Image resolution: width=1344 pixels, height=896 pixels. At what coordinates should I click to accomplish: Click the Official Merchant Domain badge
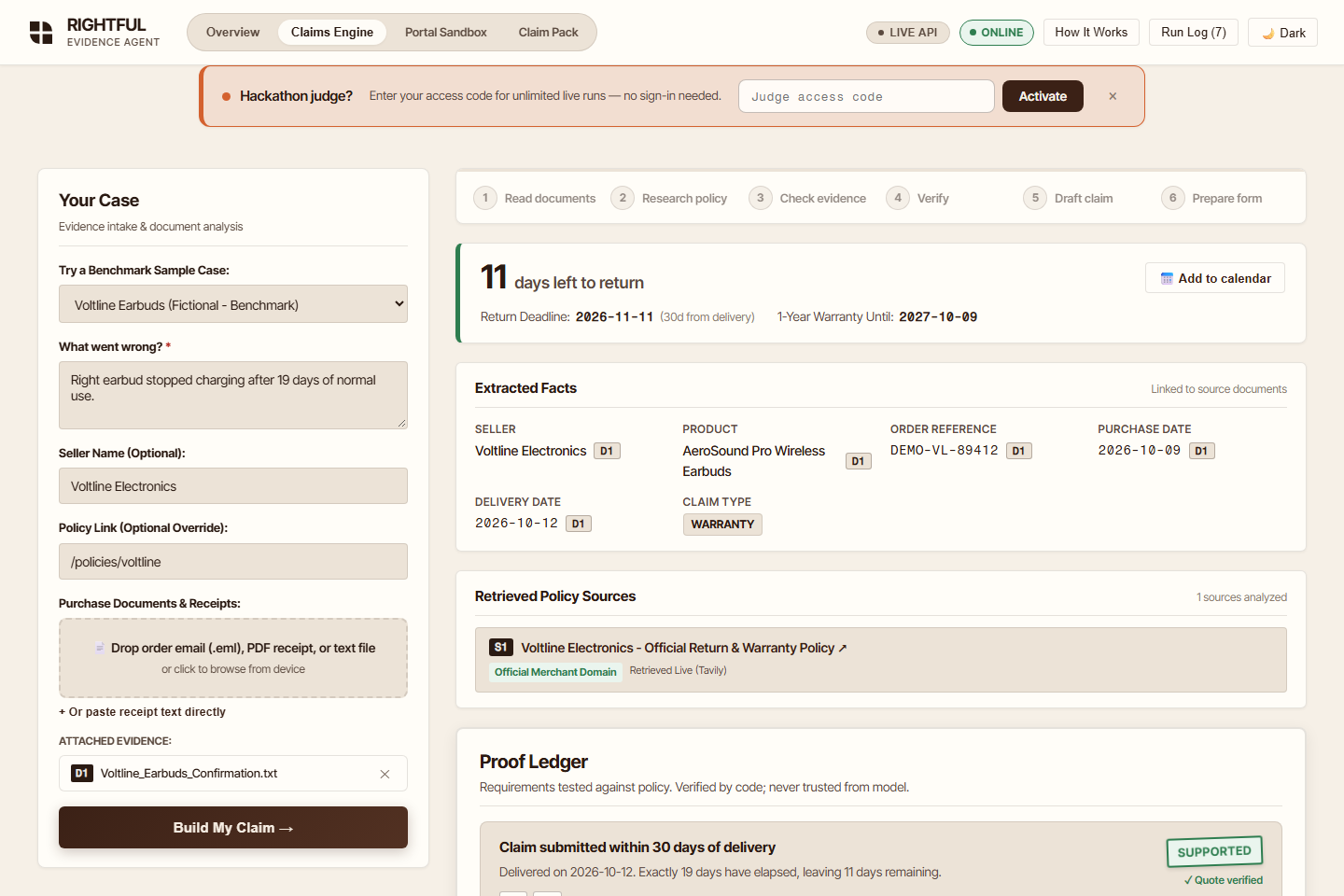555,672
